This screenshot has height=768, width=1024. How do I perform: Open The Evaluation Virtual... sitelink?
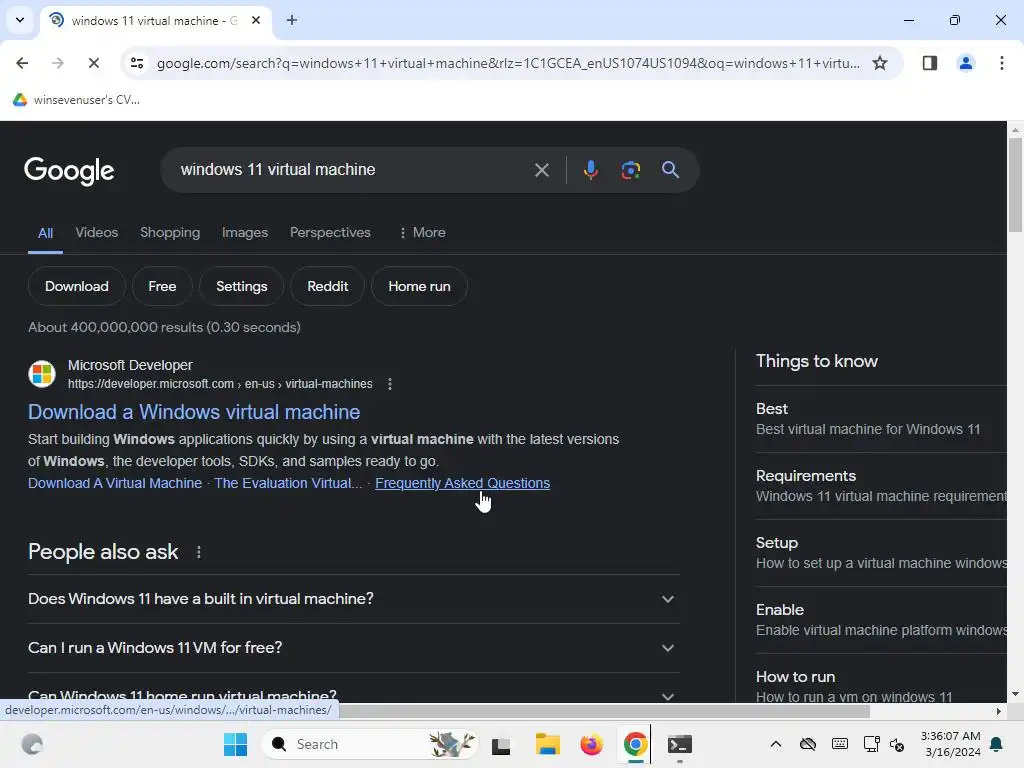(288, 483)
